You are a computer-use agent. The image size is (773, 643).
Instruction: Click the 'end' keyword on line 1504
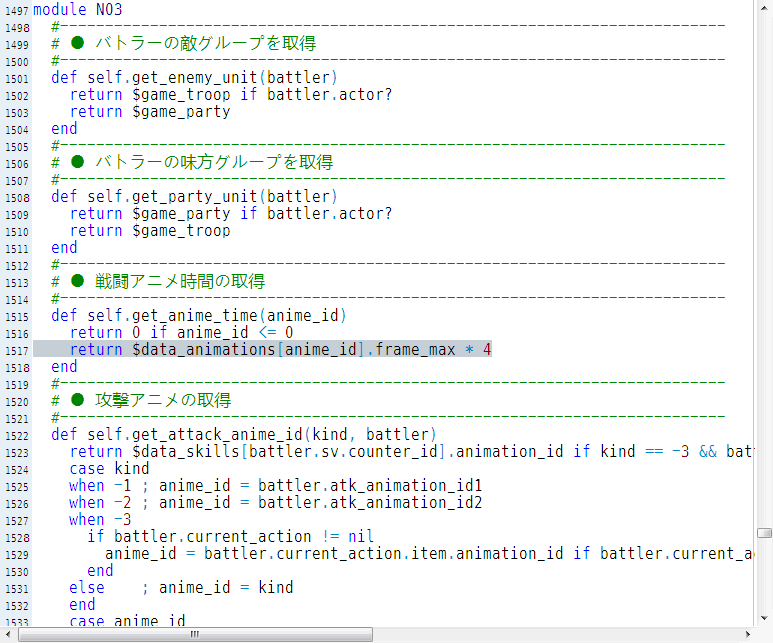(x=64, y=129)
